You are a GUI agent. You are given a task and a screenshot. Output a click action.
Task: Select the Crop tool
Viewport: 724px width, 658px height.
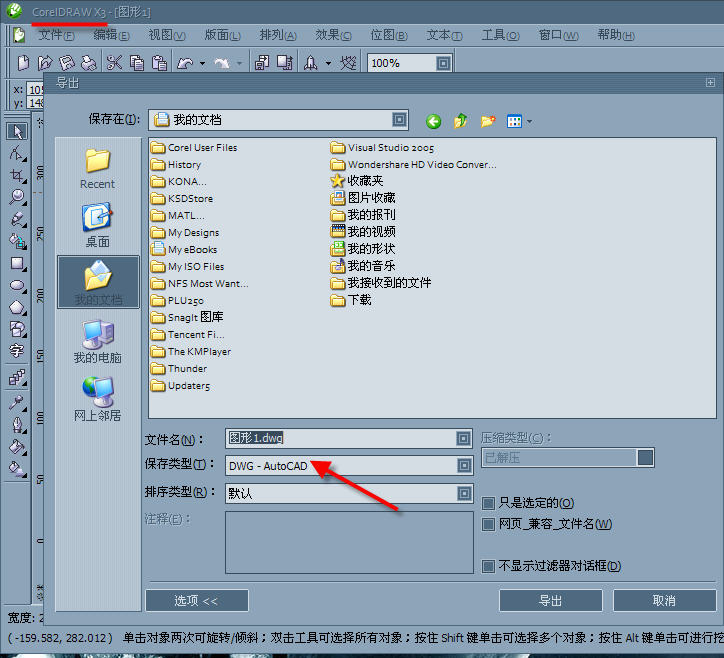[17, 175]
